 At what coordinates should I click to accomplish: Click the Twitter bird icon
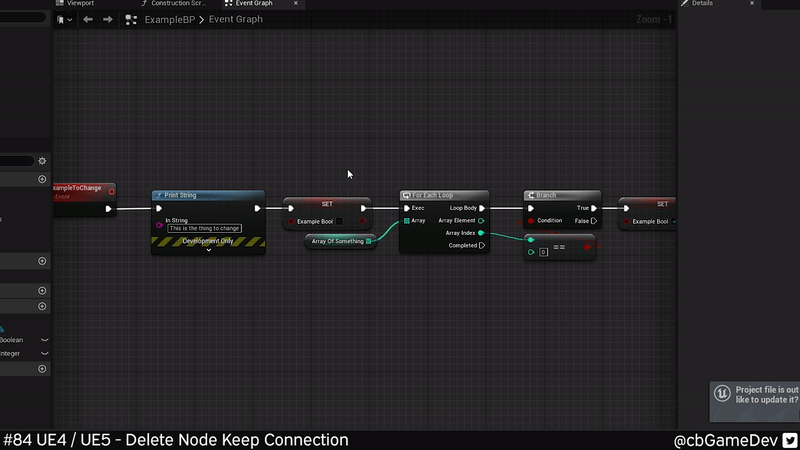point(790,440)
